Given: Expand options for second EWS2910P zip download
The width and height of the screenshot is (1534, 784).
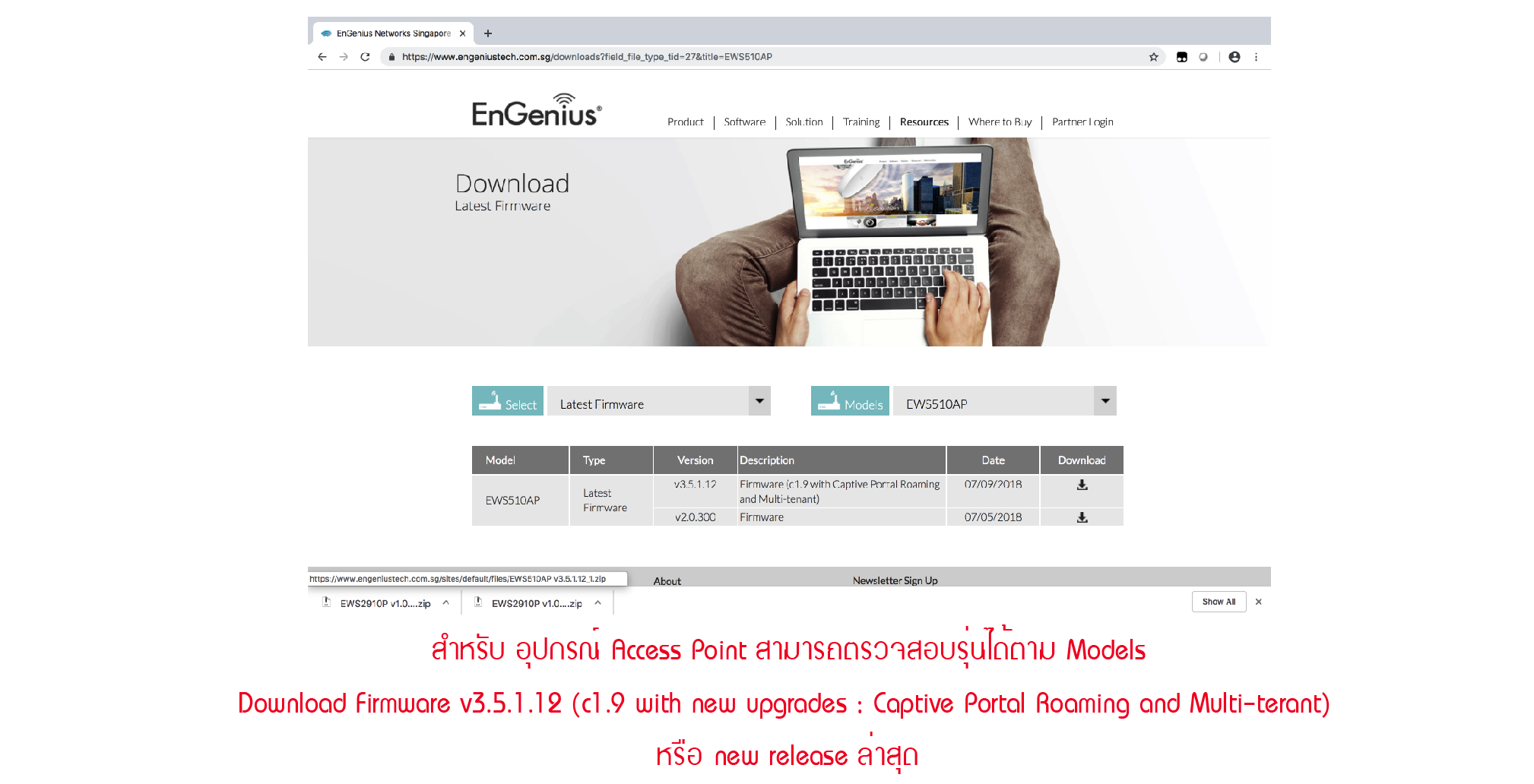Looking at the screenshot, I should 598,602.
